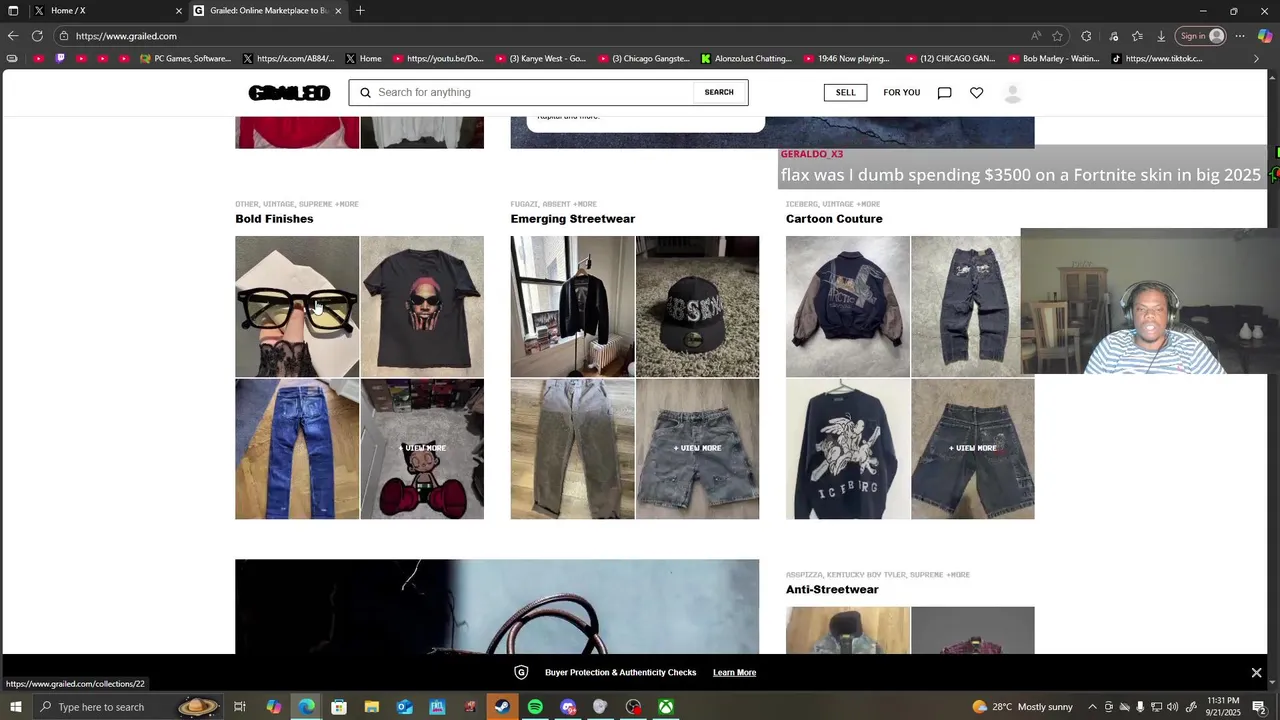Open the Kanye West bookmark
1280x720 pixels.
pos(541,59)
